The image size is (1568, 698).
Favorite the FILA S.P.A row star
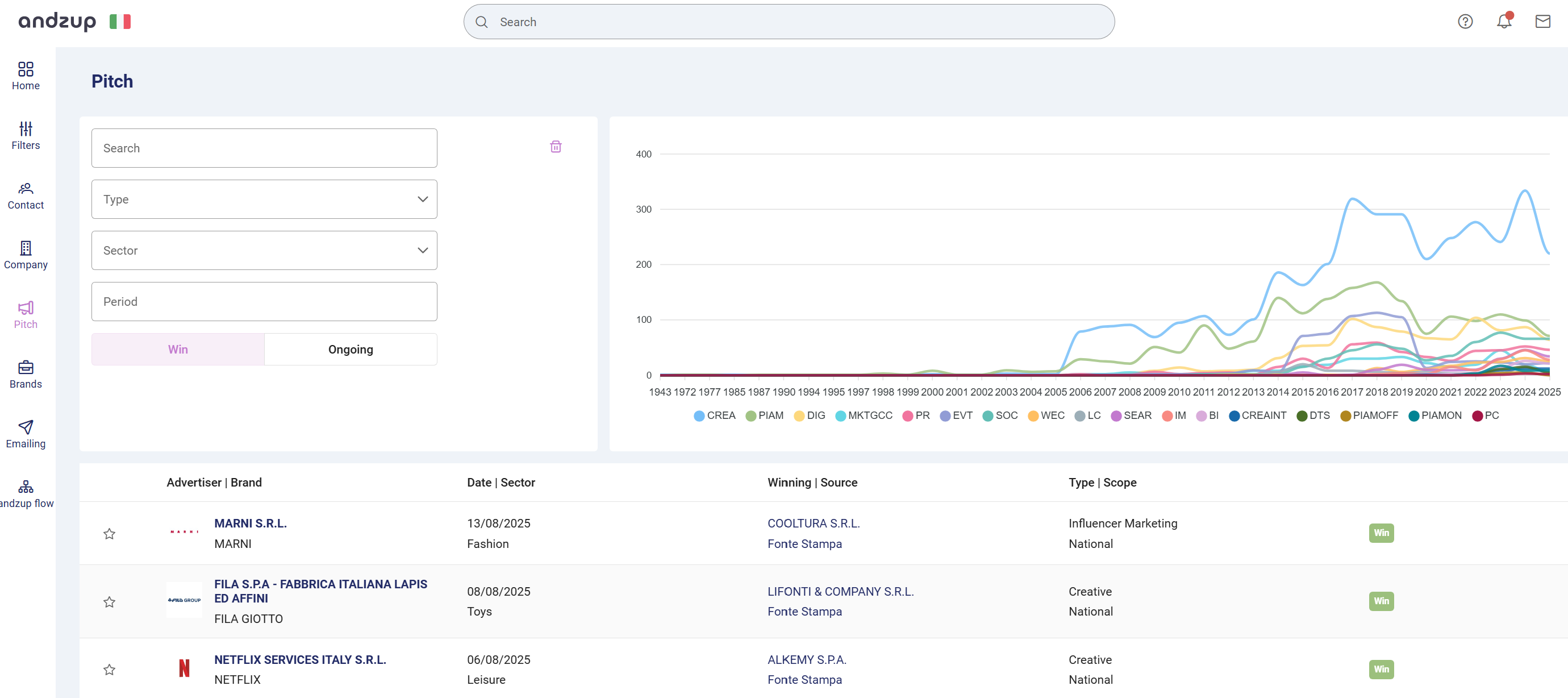click(x=110, y=602)
